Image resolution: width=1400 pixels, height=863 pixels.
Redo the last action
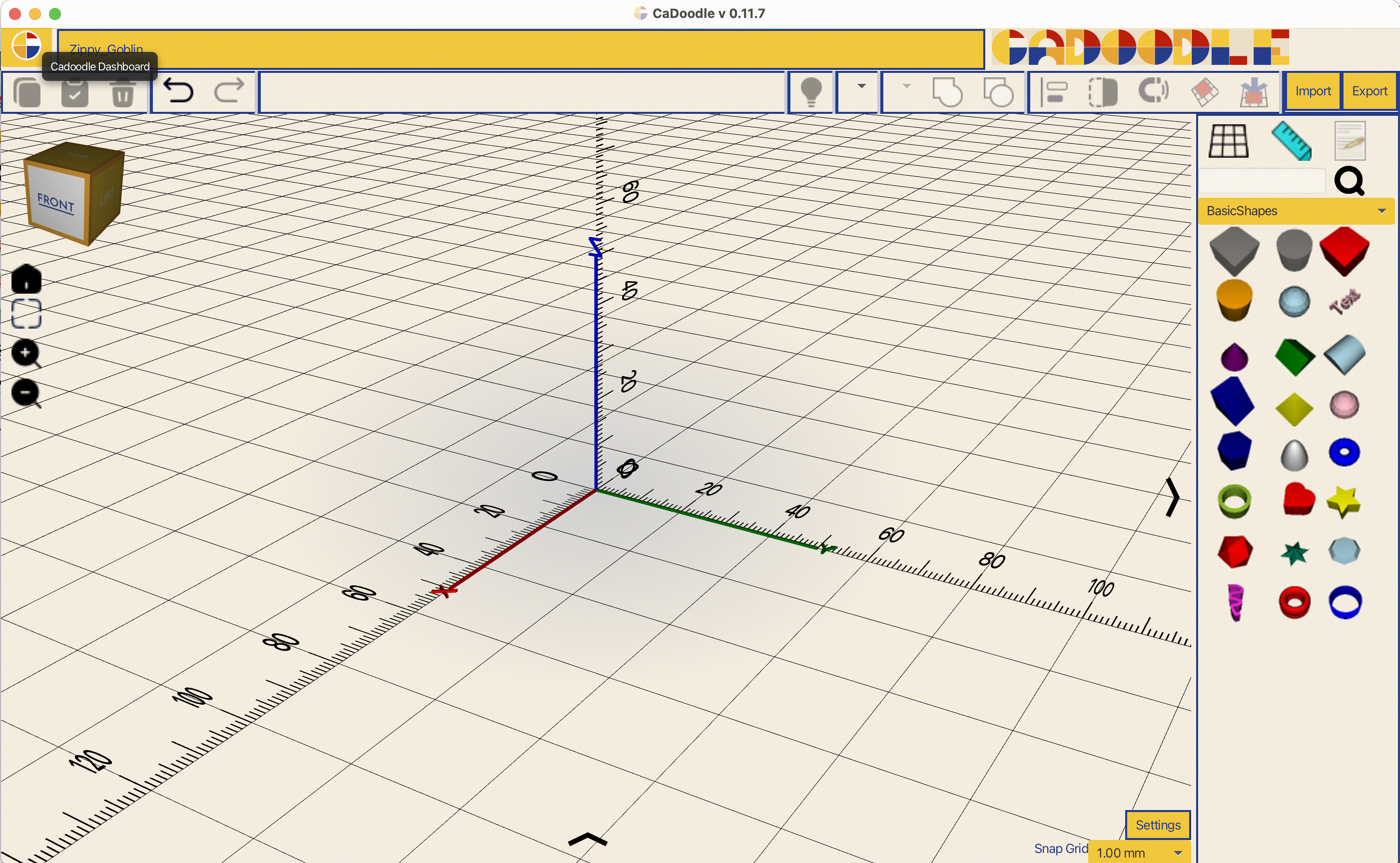(229, 91)
